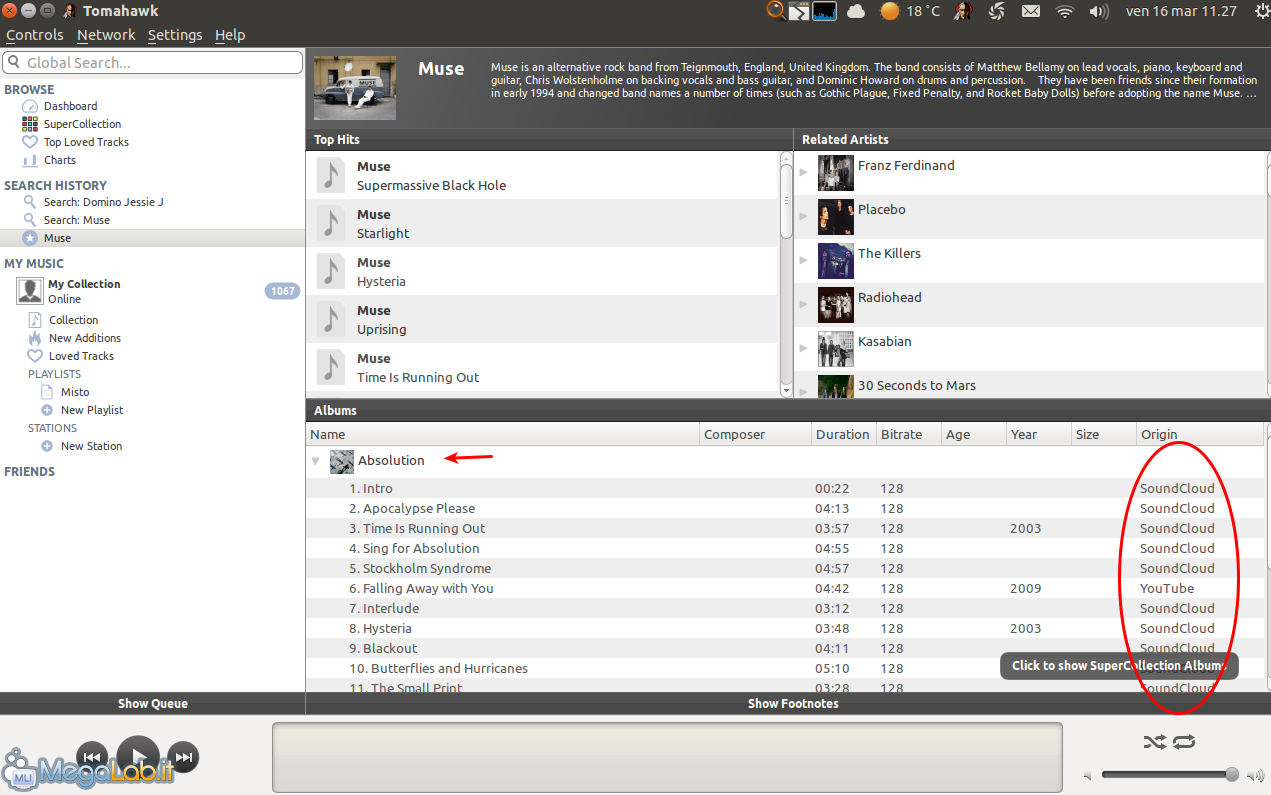Image resolution: width=1271 pixels, height=795 pixels.
Task: Click in the Global Search field
Action: tap(152, 63)
